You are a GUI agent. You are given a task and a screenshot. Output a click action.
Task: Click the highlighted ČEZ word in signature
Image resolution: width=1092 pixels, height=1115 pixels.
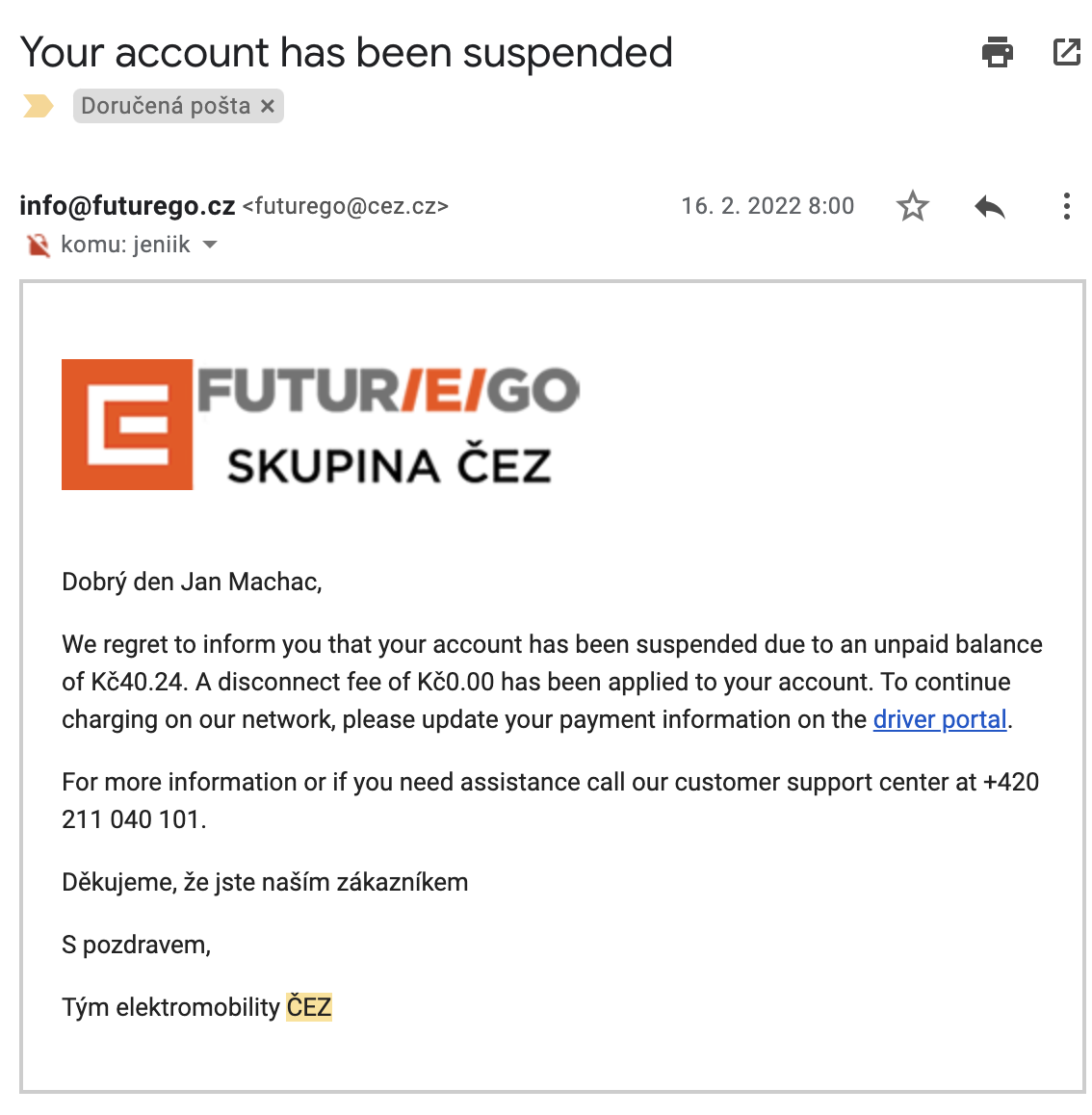tap(309, 1007)
